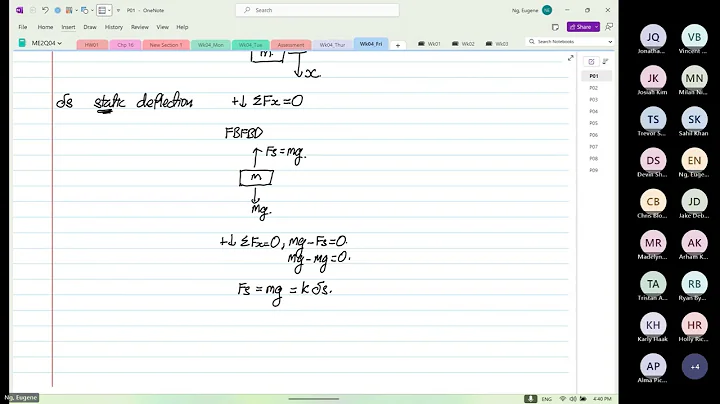Click the microphone icon in taskbar
This screenshot has width=720, height=404.
click(x=530, y=398)
